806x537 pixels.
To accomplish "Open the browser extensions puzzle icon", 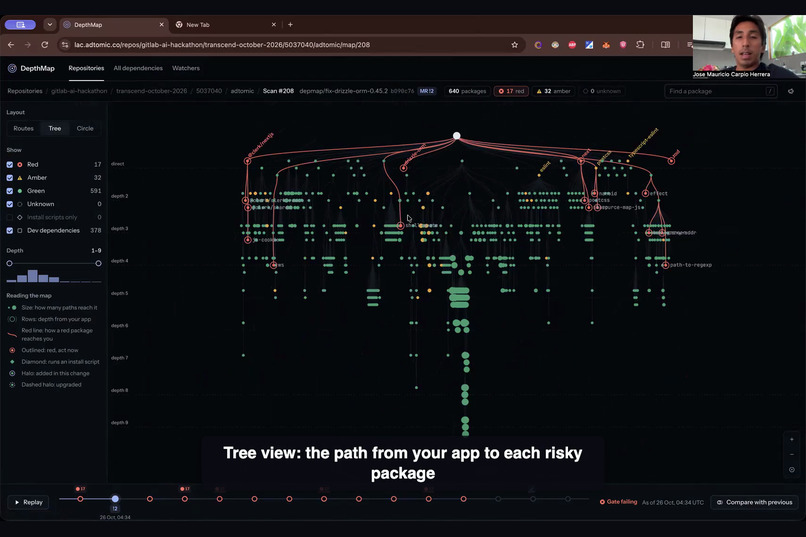I will click(x=640, y=45).
